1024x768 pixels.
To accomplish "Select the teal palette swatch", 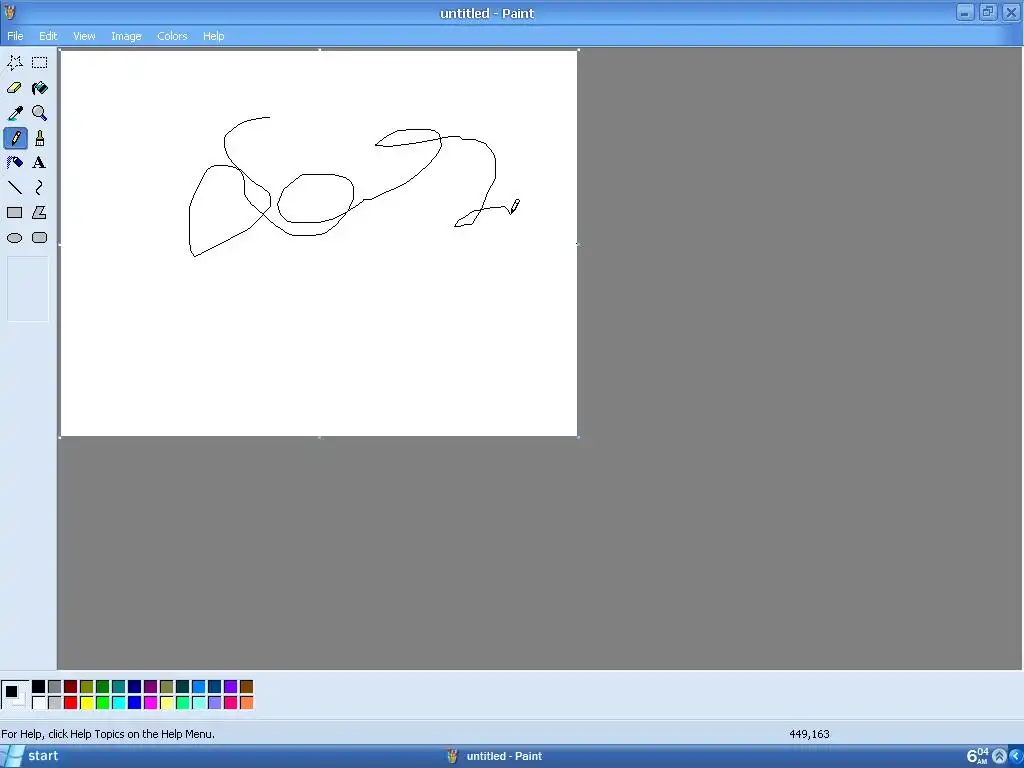I will [118, 686].
